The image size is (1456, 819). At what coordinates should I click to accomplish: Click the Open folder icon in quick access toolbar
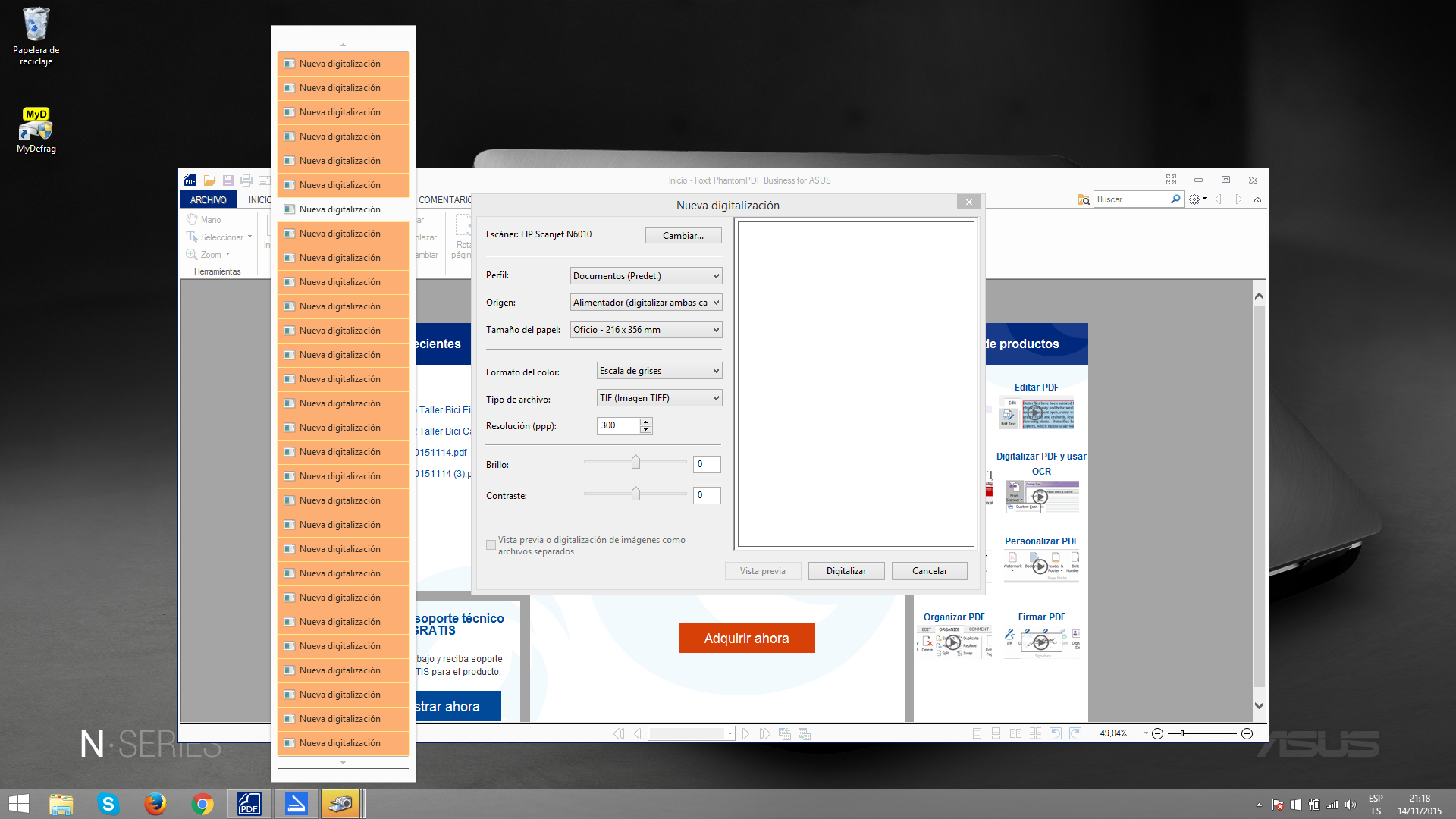pos(209,180)
